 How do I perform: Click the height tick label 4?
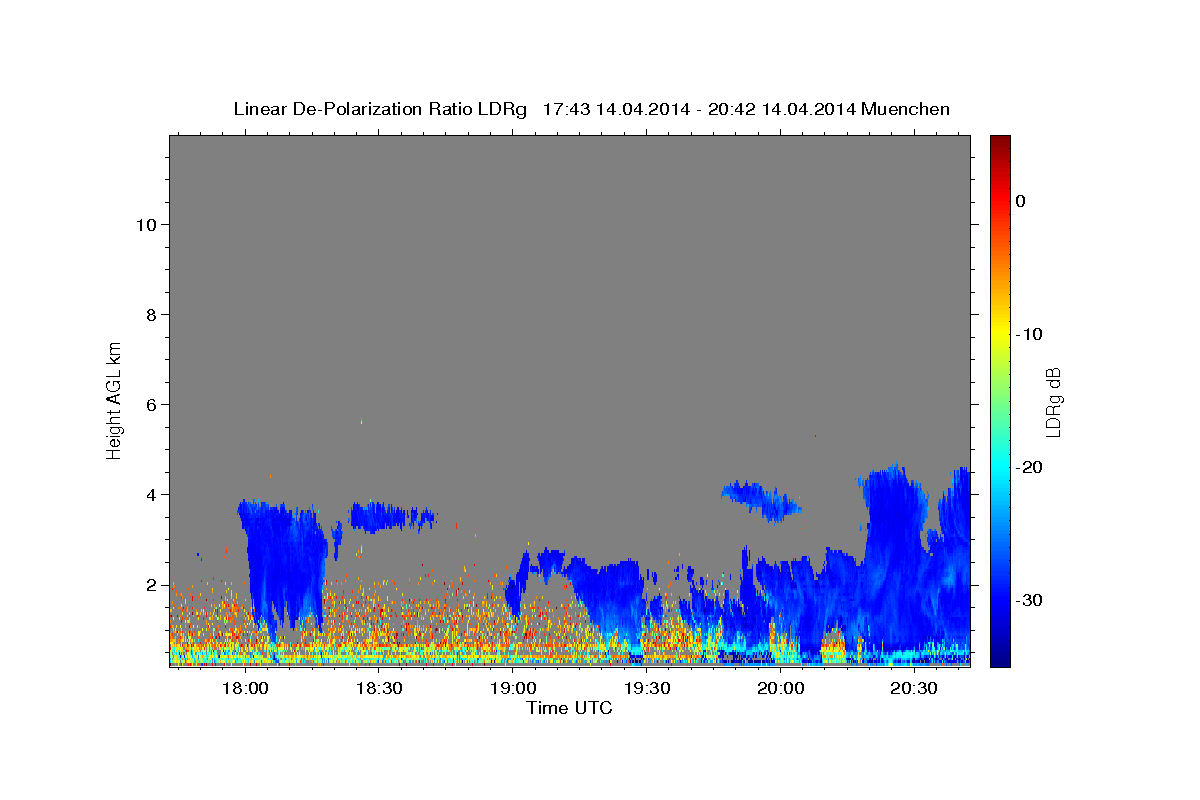151,494
